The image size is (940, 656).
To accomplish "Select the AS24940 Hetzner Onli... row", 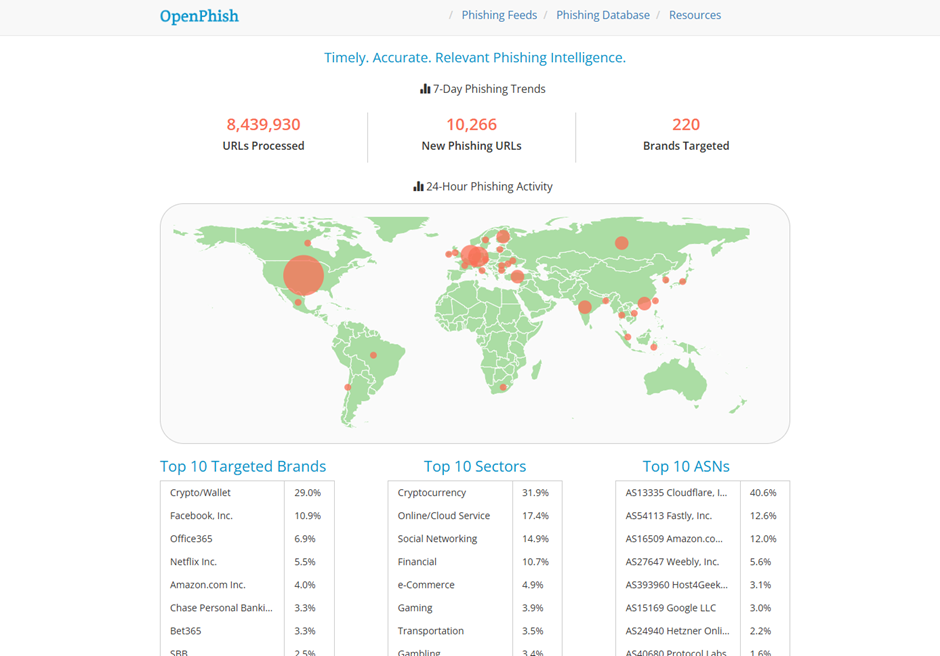I will click(703, 631).
